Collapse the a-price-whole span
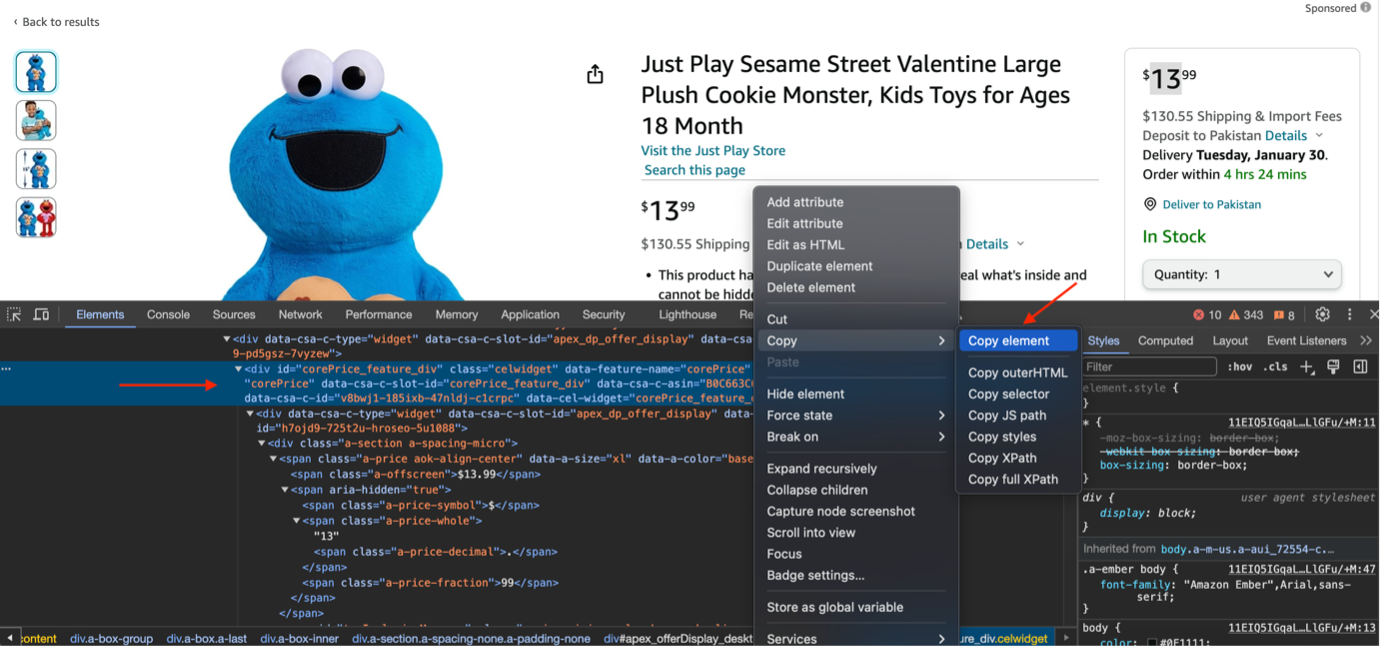 click(x=297, y=522)
